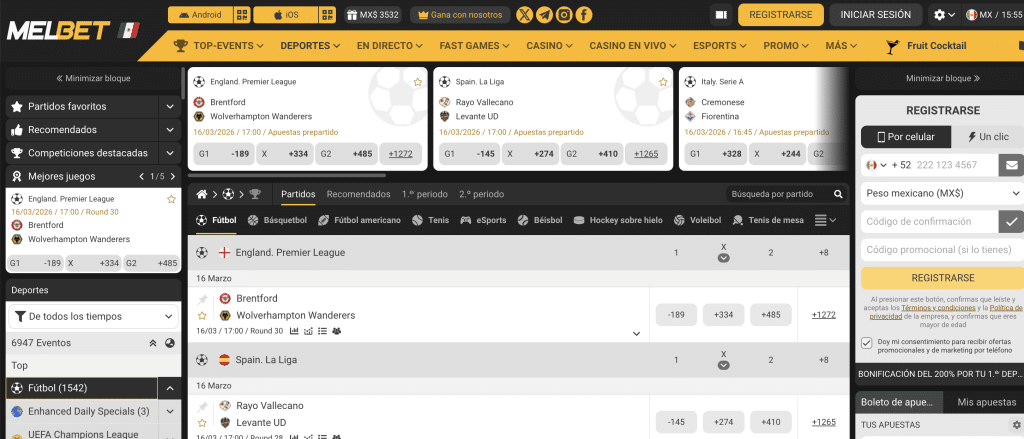
Task: Pin the Rayo Vallecano vs Levante match
Action: pyautogui.click(x=202, y=406)
